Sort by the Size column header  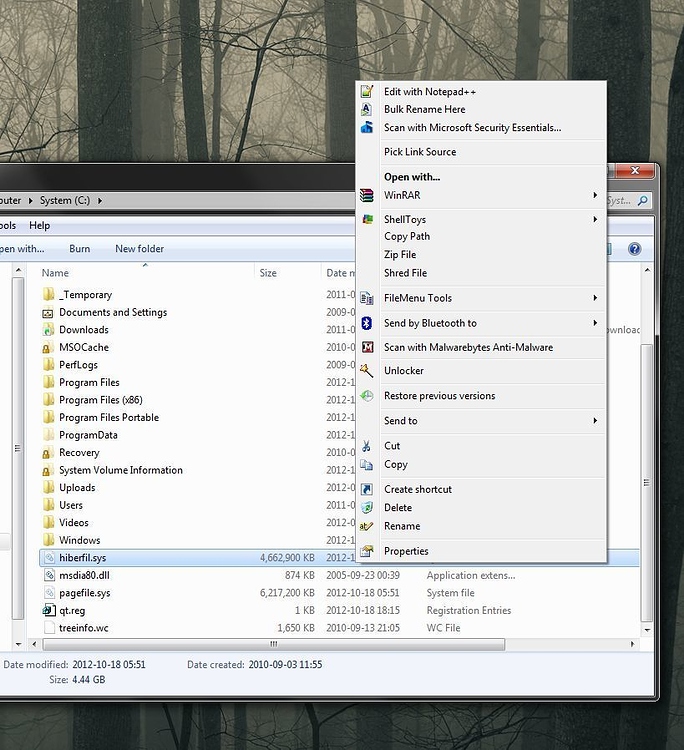pyautogui.click(x=287, y=273)
